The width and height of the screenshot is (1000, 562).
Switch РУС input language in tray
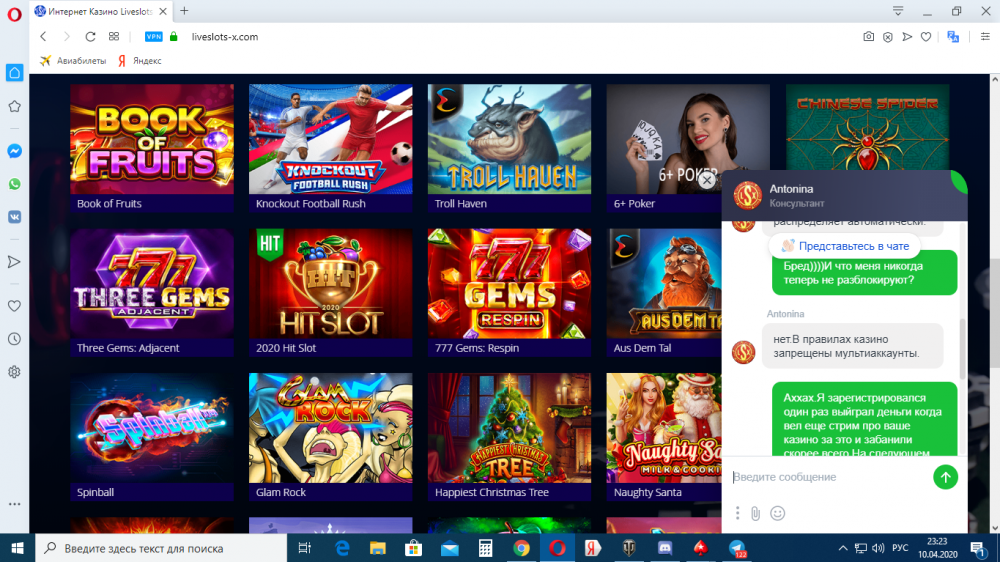(x=900, y=548)
